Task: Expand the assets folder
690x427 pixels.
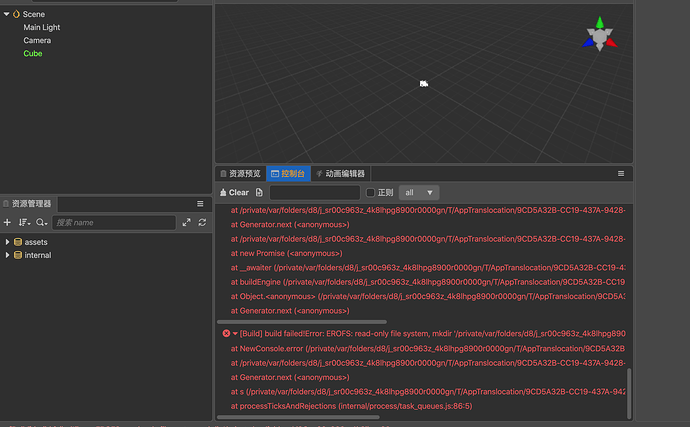Action: tap(7, 242)
